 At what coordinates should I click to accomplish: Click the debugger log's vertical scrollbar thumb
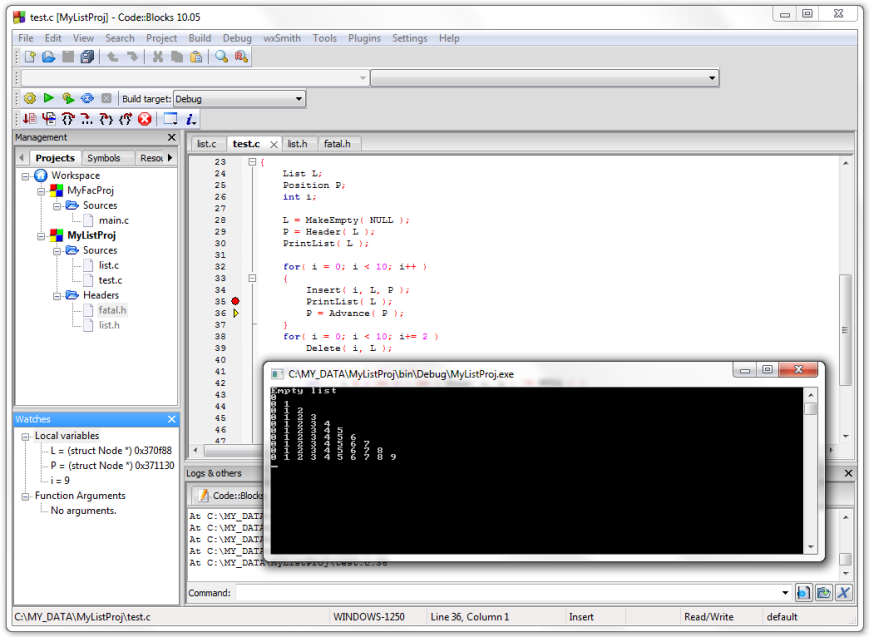[x=845, y=559]
